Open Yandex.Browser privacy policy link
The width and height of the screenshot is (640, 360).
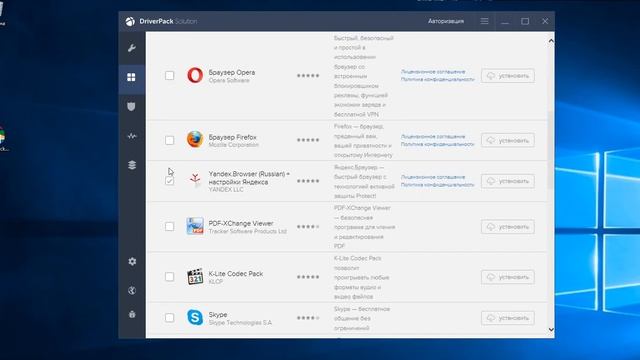click(x=438, y=185)
